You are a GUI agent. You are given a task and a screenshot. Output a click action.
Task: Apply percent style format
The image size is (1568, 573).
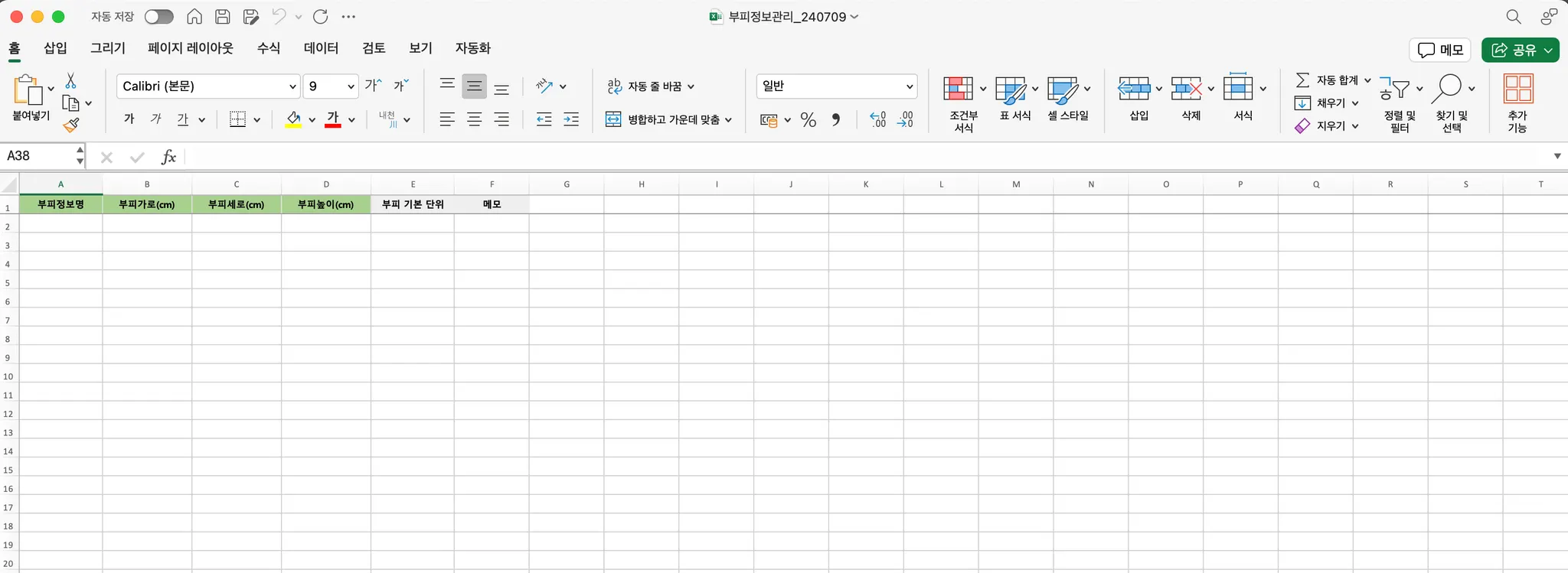(x=808, y=119)
